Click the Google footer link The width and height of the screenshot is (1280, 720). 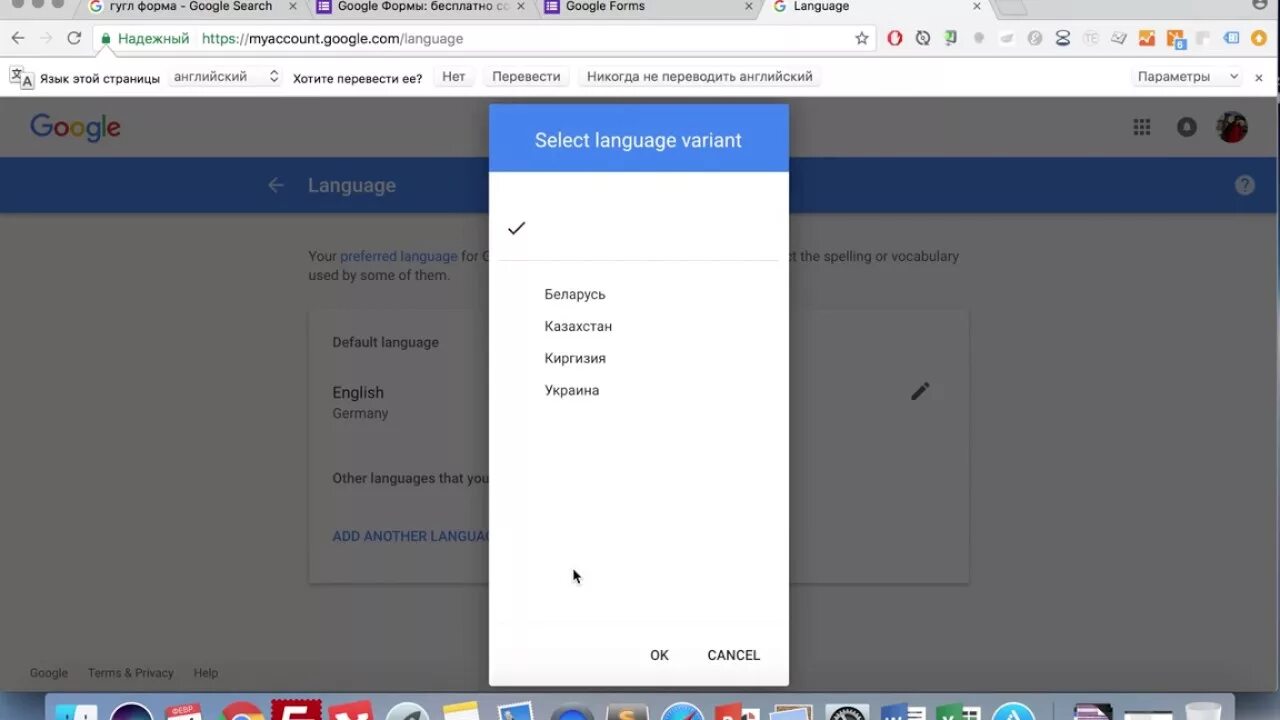click(49, 673)
